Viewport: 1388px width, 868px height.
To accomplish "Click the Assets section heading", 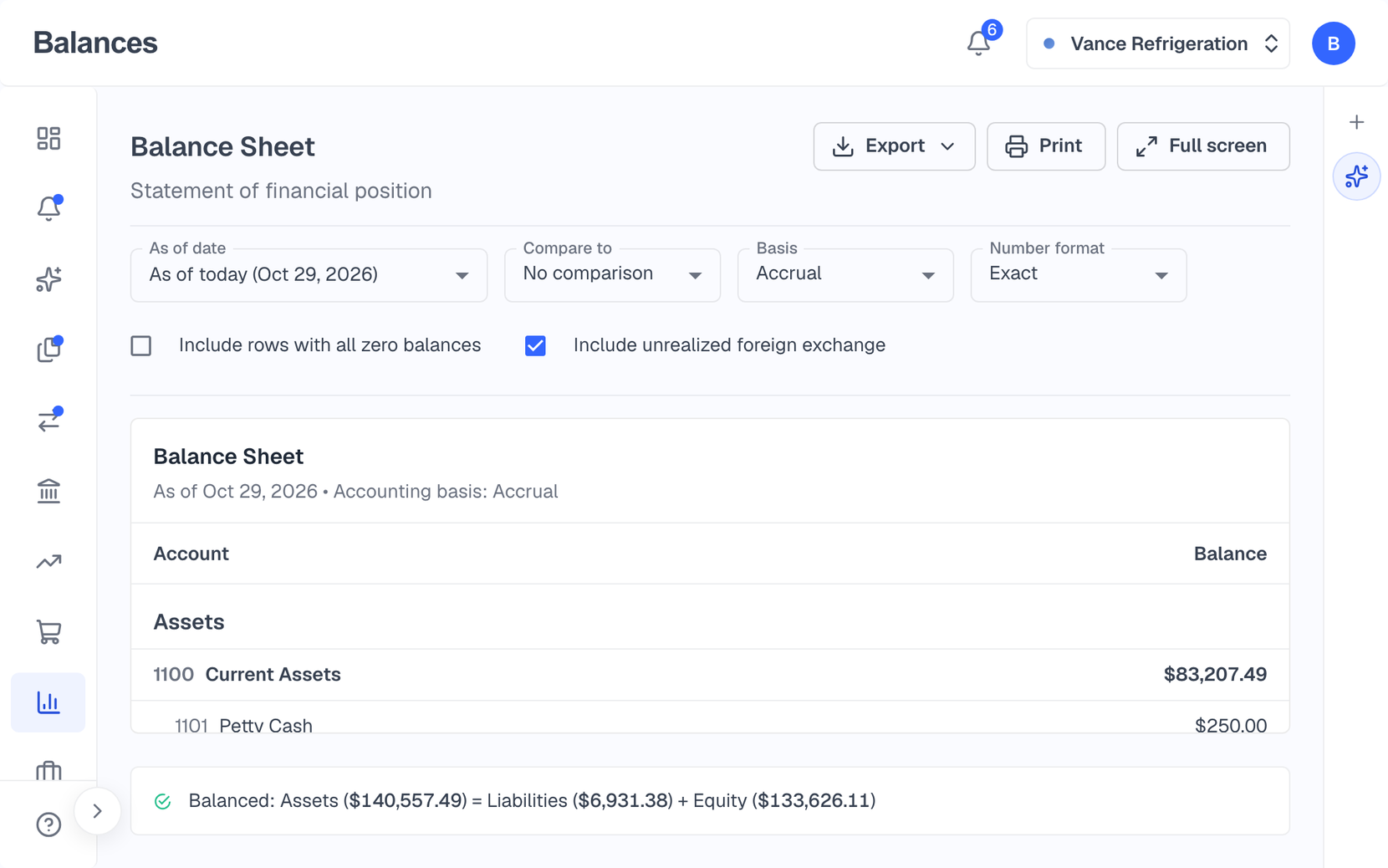I will (x=189, y=622).
